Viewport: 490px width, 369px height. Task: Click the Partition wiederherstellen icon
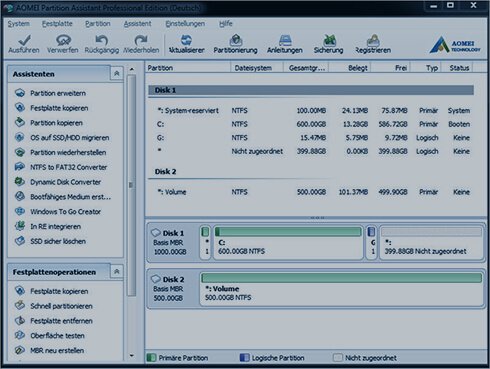tap(20, 152)
